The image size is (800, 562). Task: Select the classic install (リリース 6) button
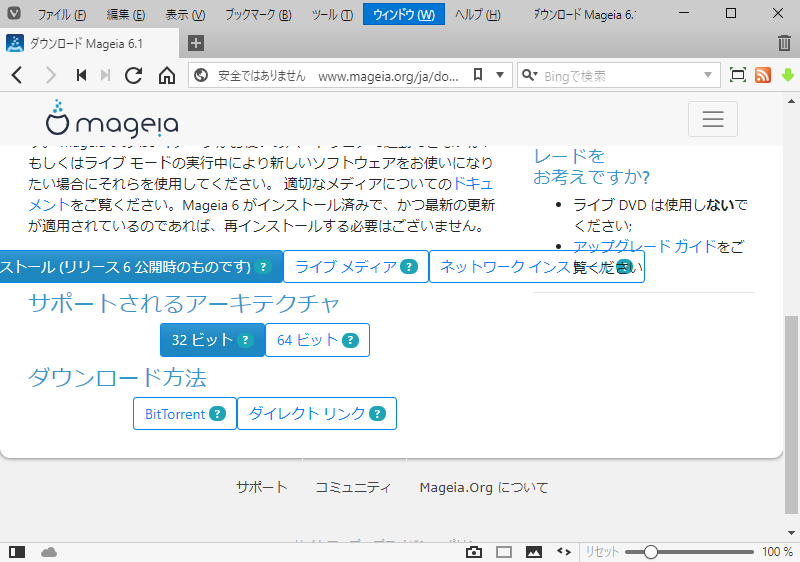[141, 267]
